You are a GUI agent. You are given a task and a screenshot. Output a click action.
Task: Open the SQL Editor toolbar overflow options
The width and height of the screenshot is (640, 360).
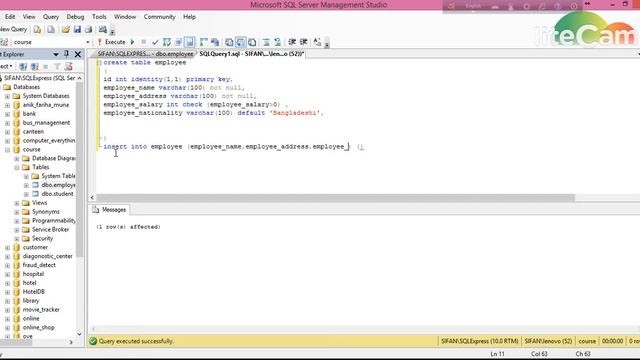pyautogui.click(x=327, y=43)
